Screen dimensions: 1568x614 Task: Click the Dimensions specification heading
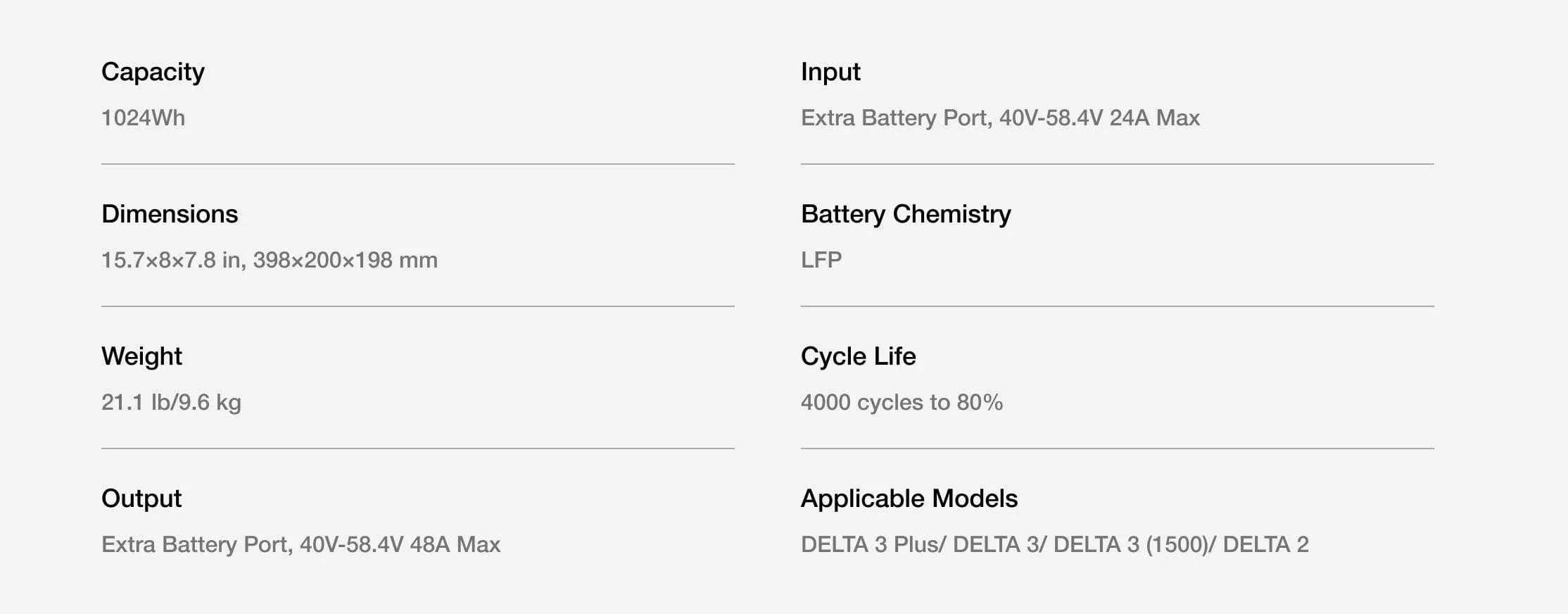click(170, 214)
